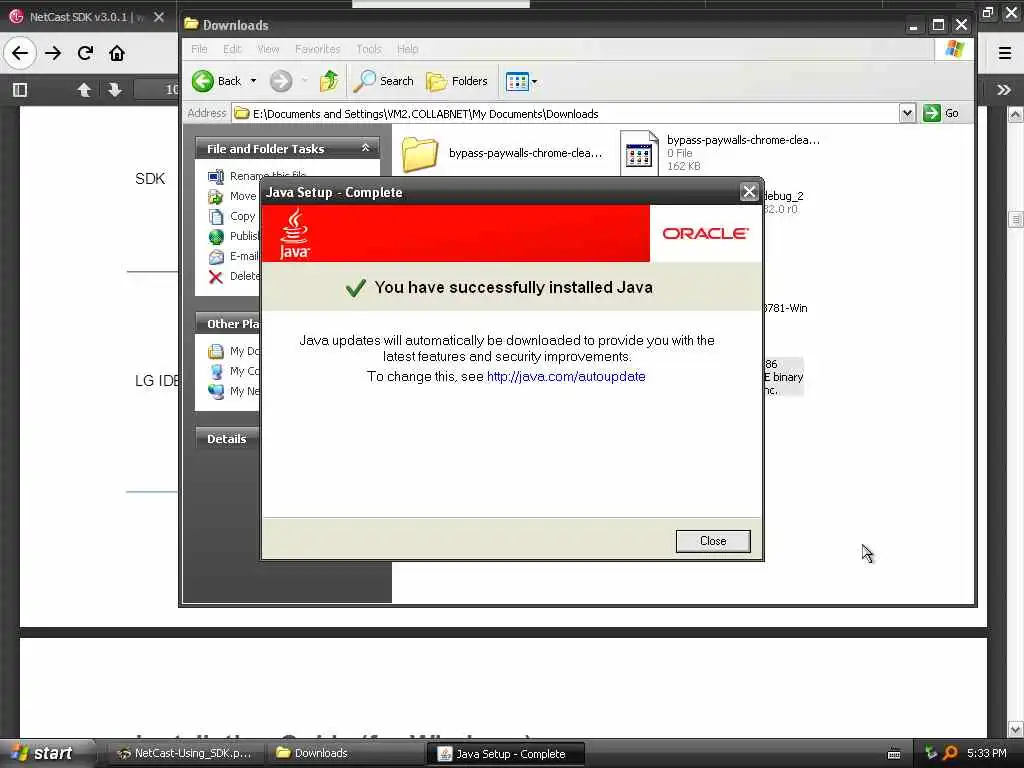The width and height of the screenshot is (1024, 768).
Task: Click the Start button
Action: click(41, 753)
